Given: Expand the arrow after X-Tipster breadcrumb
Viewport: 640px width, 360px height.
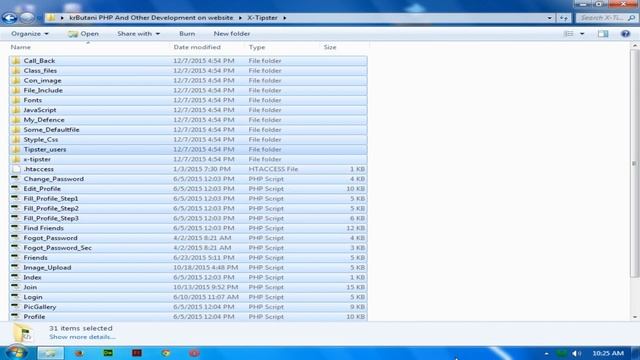Looking at the screenshot, I should [284, 18].
